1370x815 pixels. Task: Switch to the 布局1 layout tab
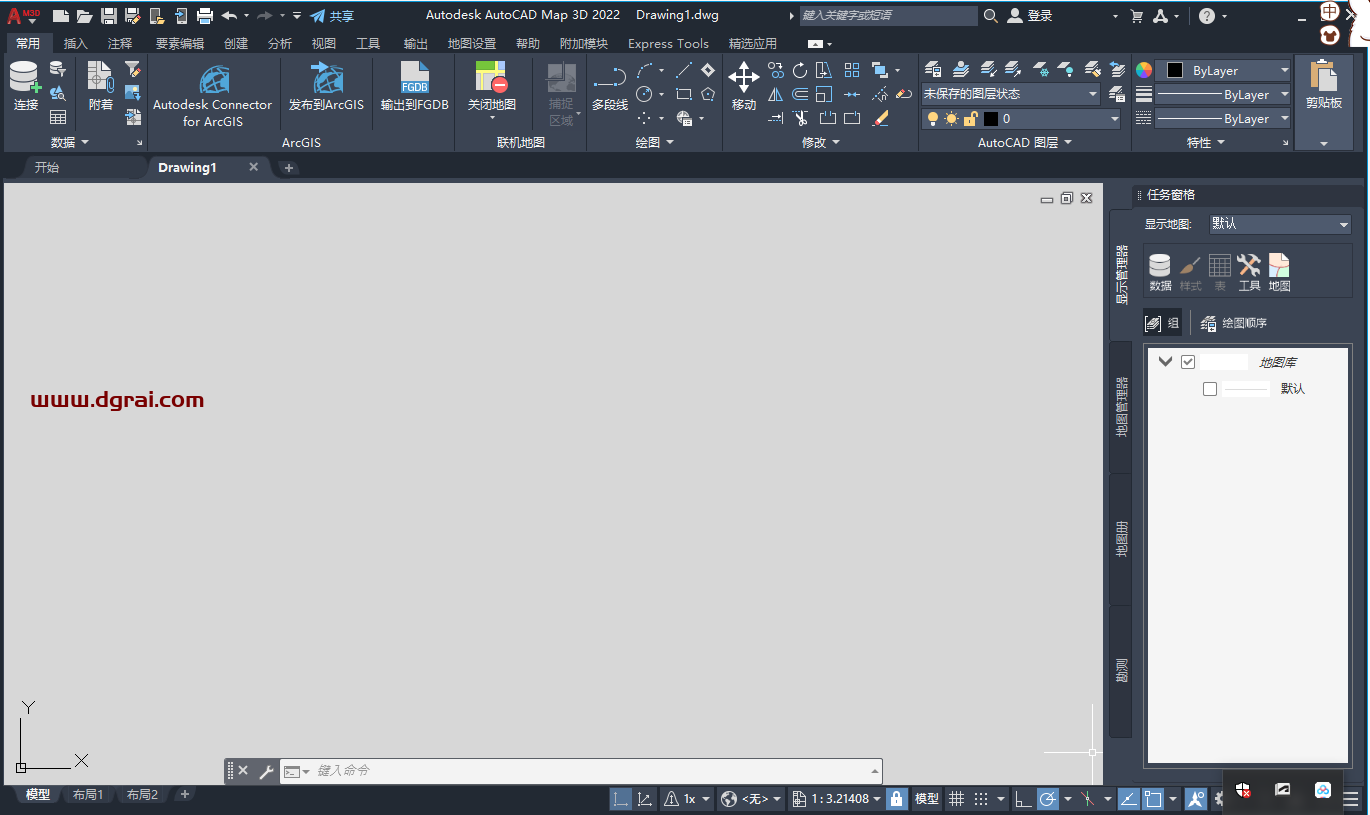point(88,795)
